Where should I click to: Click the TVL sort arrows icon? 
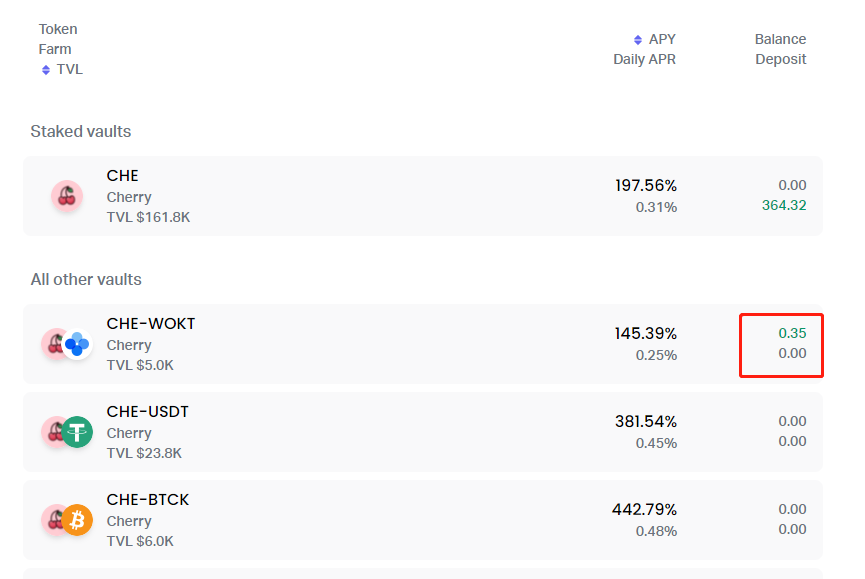[46, 69]
